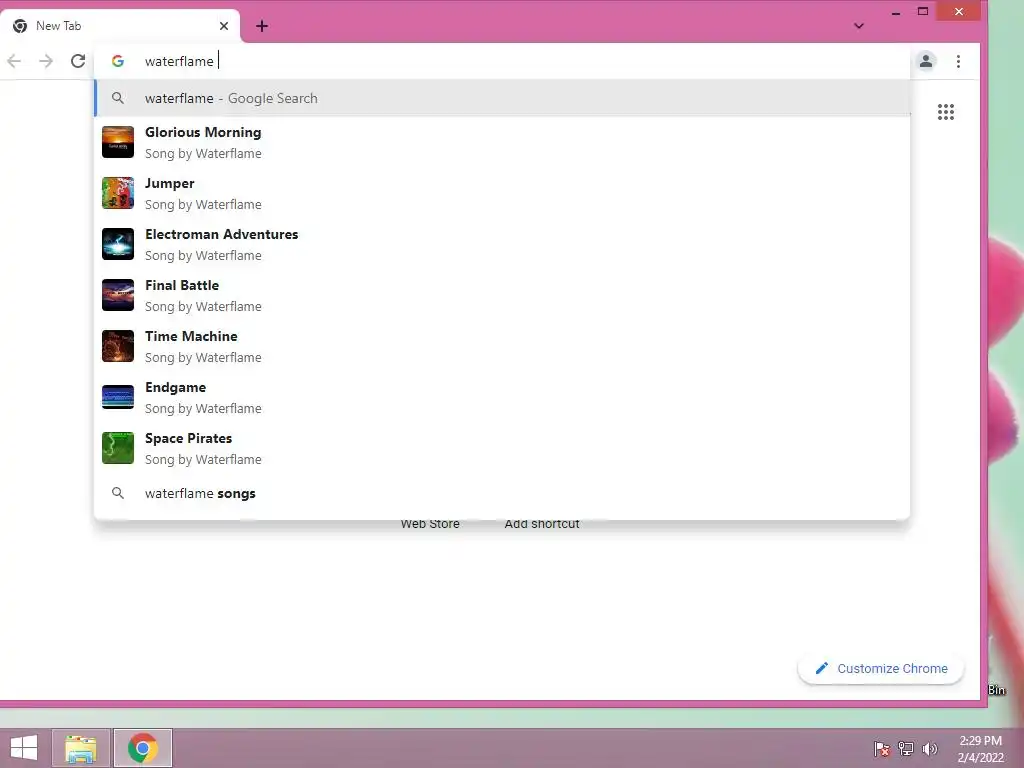
Task: Open the network status tray icon
Action: (906, 748)
